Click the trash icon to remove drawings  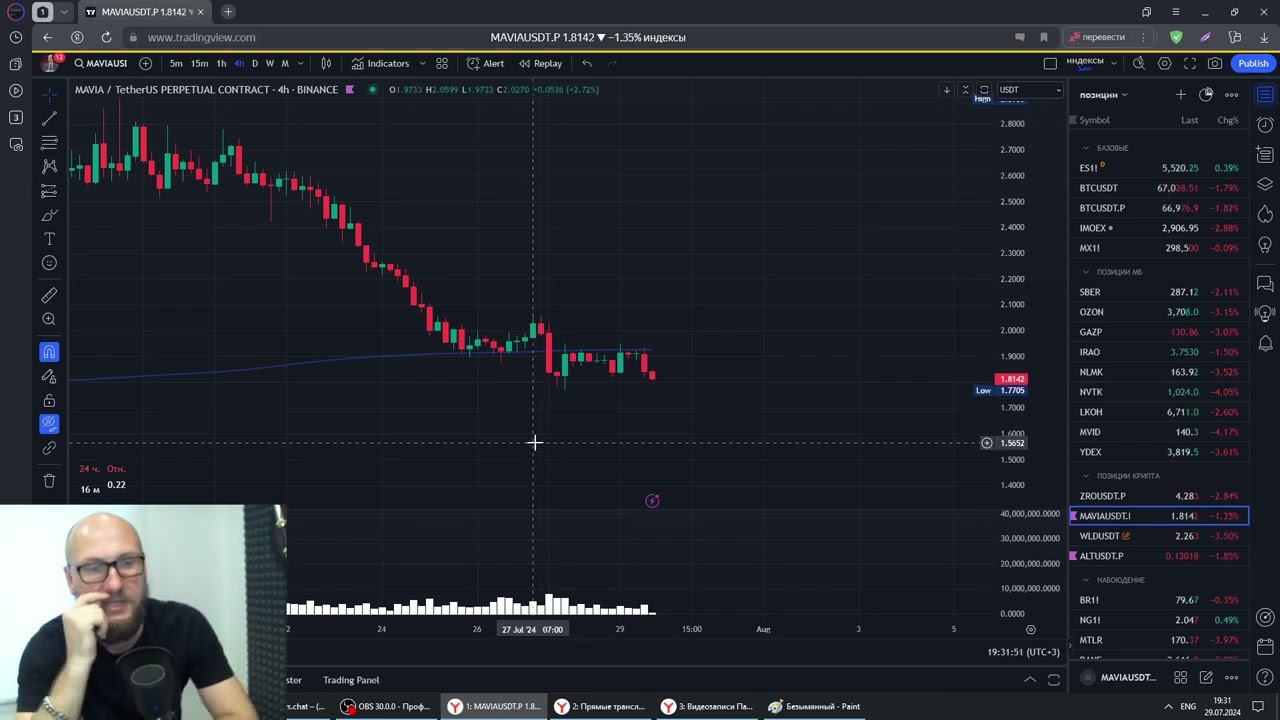[49, 481]
